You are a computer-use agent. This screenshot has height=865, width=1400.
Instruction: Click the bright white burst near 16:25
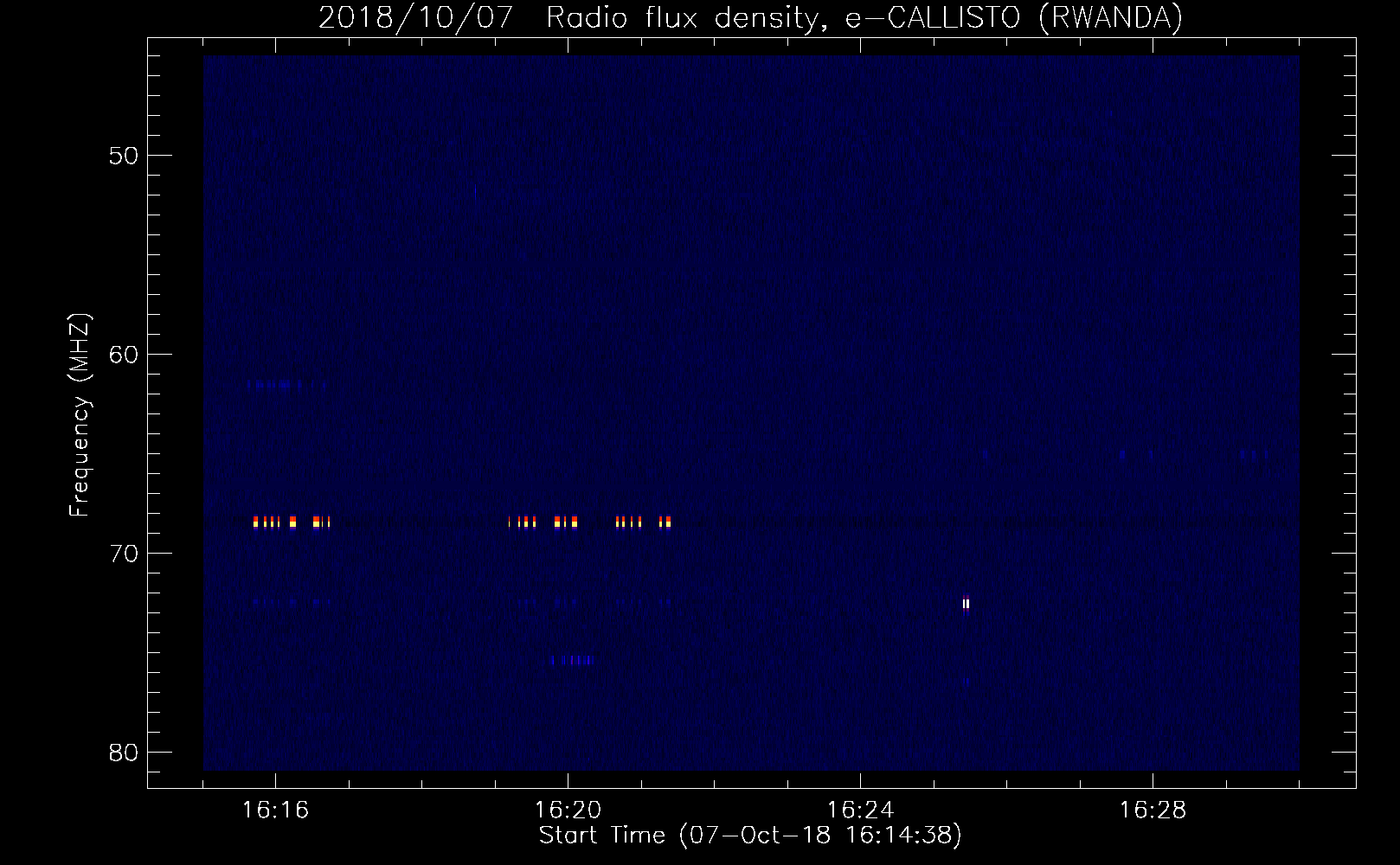pyautogui.click(x=966, y=603)
